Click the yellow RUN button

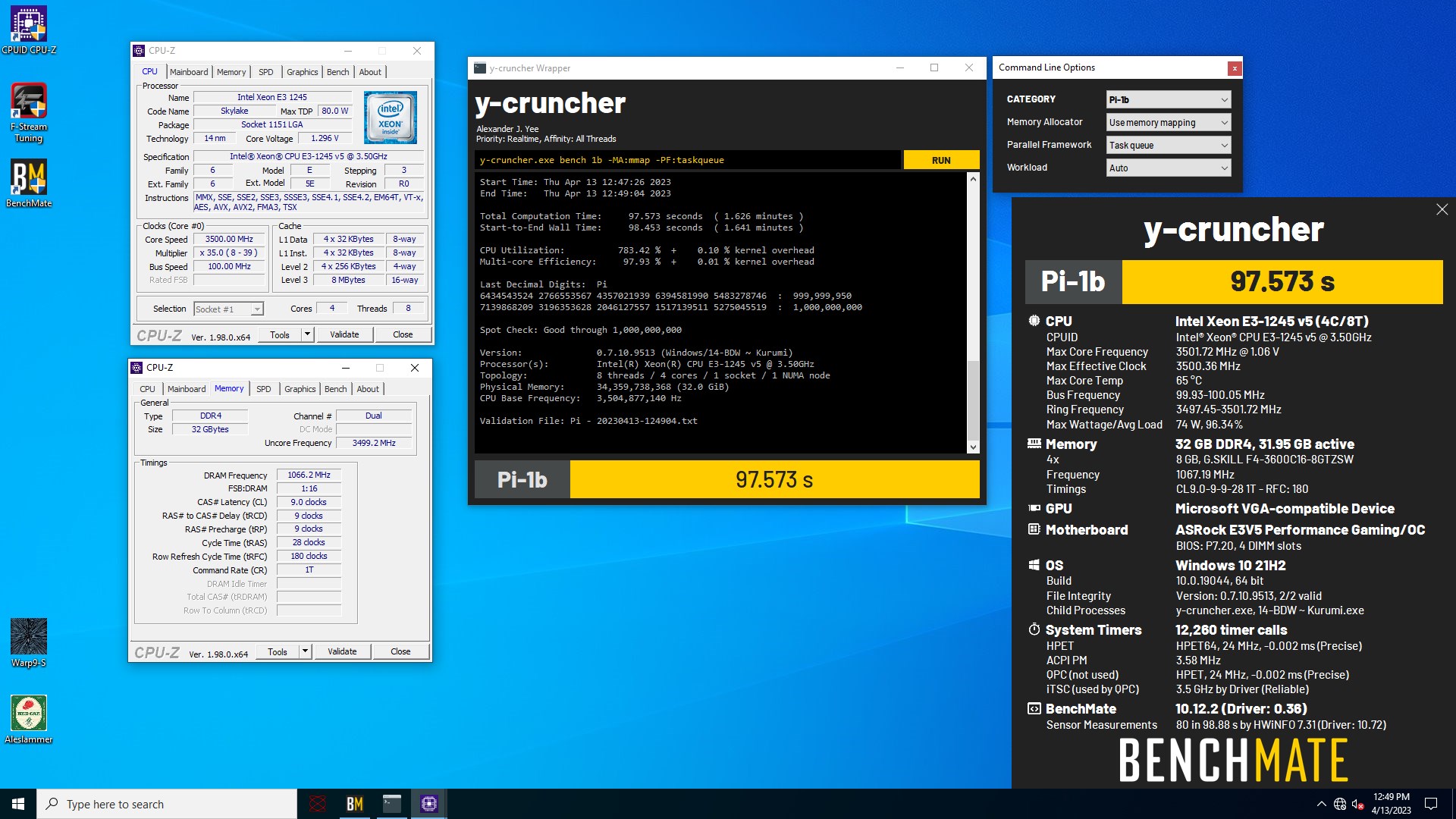tap(941, 160)
